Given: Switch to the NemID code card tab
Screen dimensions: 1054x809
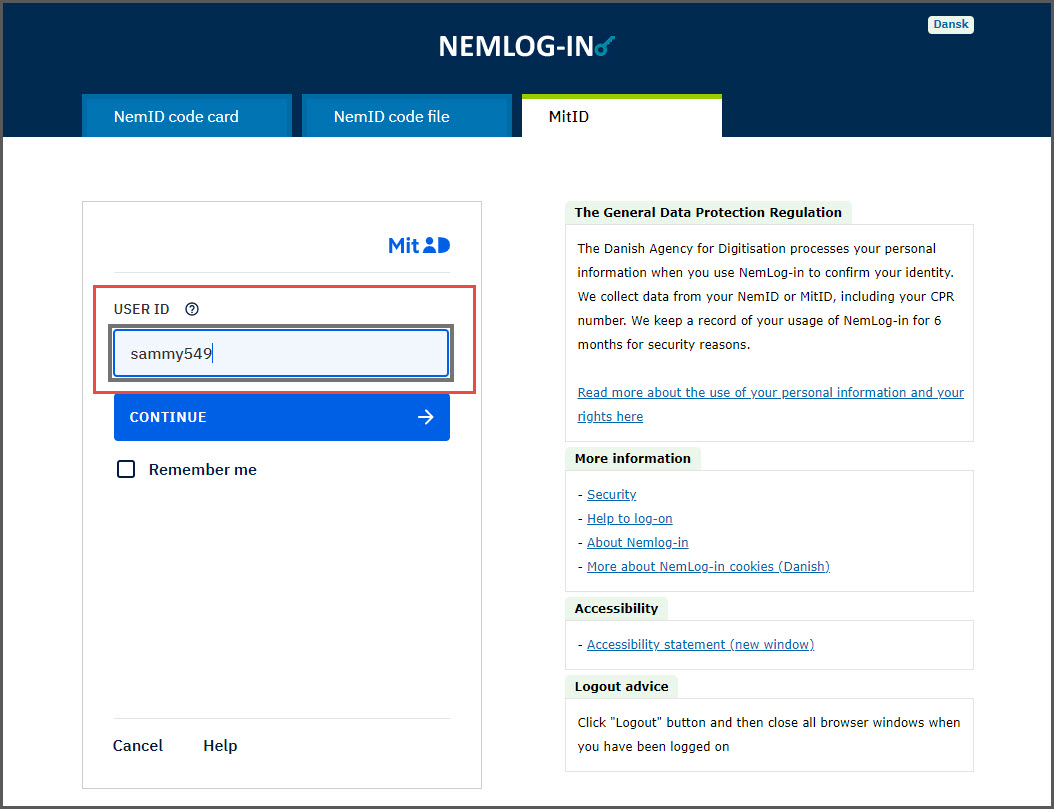Looking at the screenshot, I should pyautogui.click(x=187, y=116).
